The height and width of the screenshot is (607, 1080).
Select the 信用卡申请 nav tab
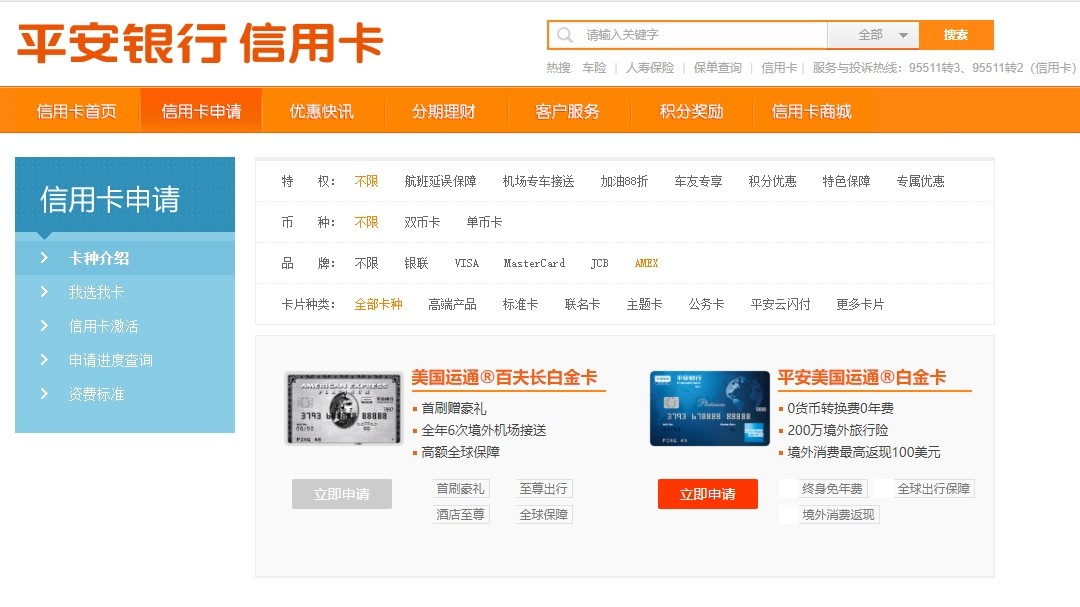coord(201,111)
